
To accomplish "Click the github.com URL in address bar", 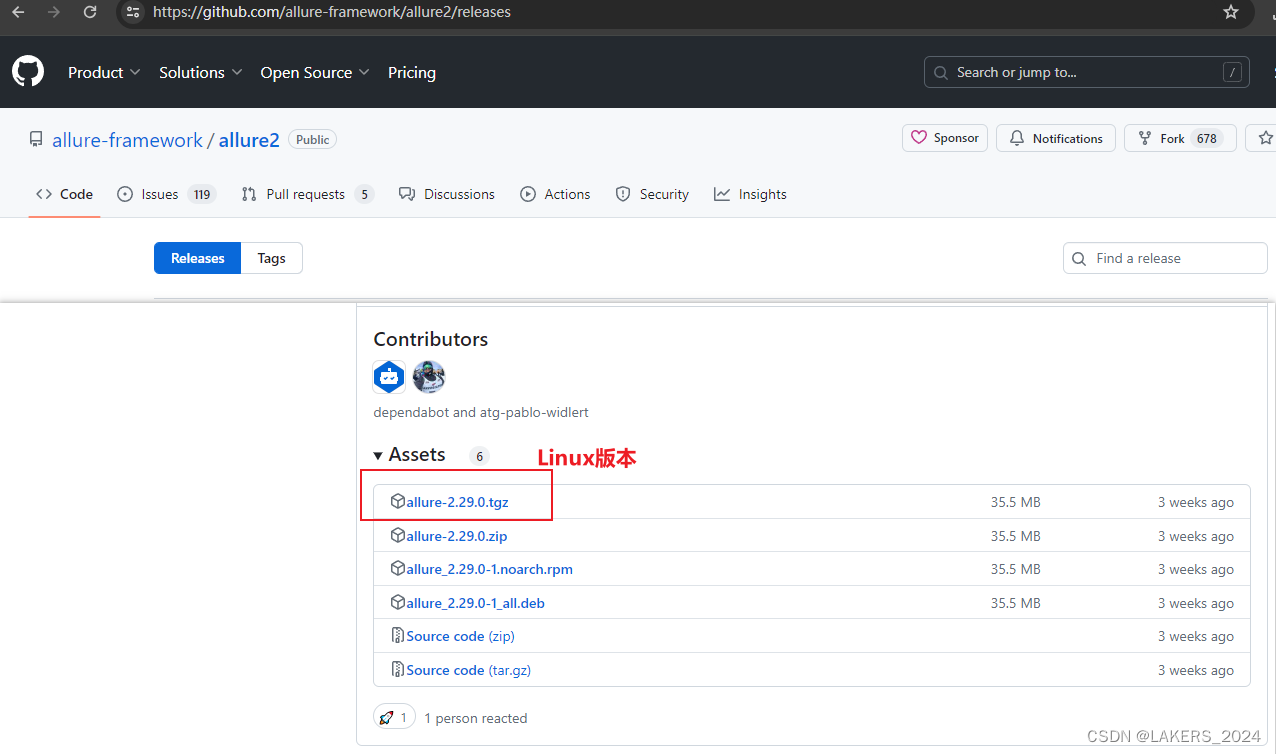I will 332,12.
